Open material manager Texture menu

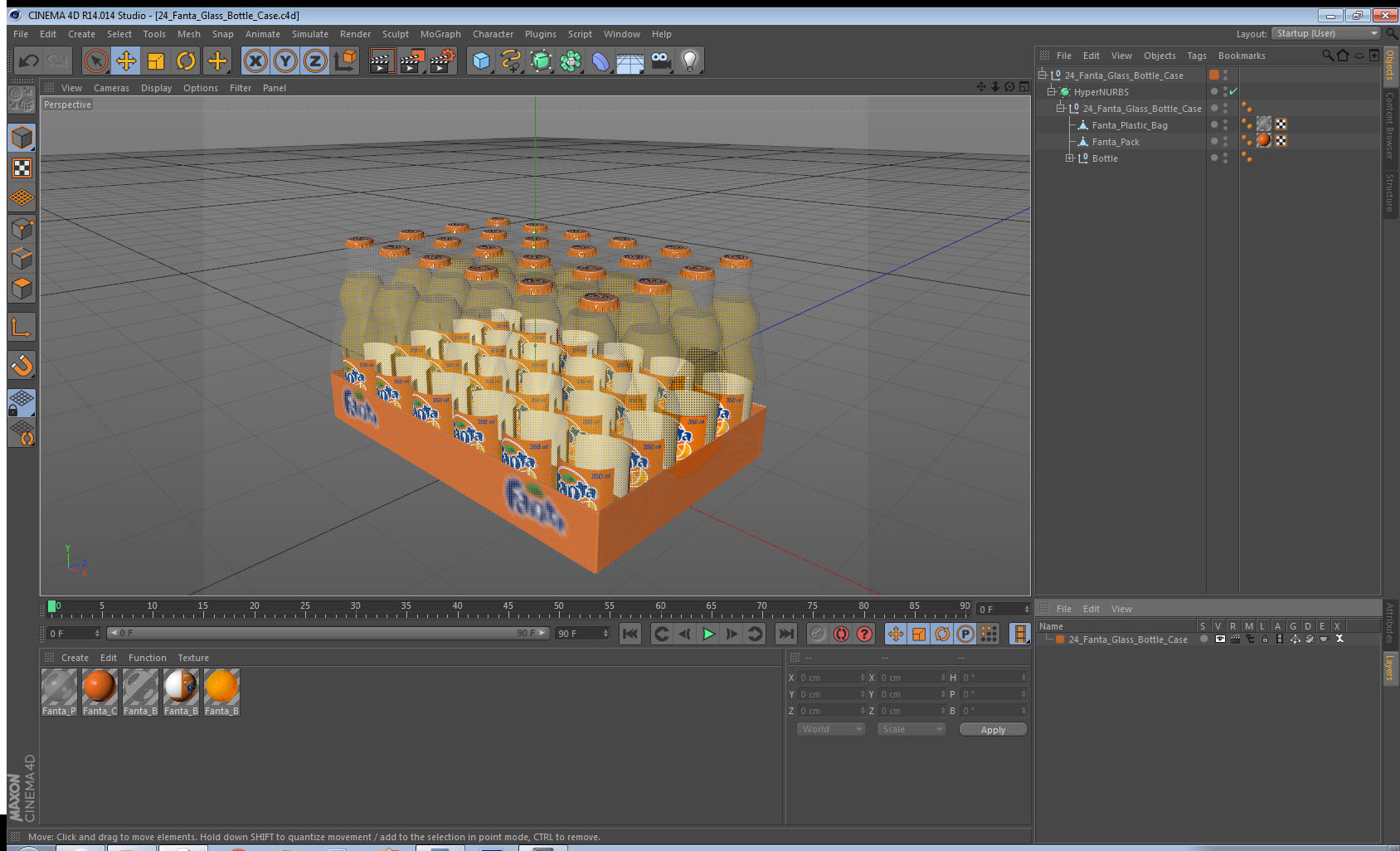[x=193, y=658]
